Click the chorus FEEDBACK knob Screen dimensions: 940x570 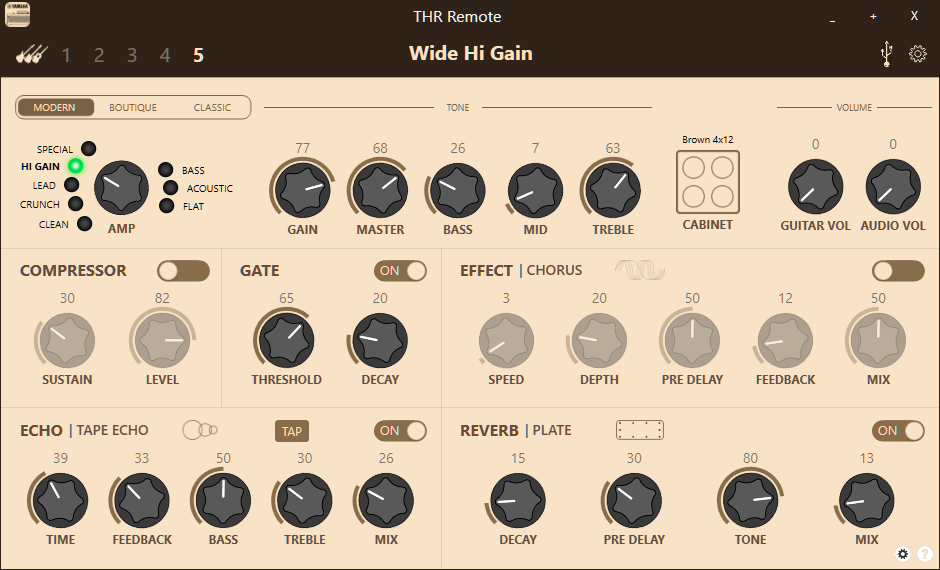[785, 340]
